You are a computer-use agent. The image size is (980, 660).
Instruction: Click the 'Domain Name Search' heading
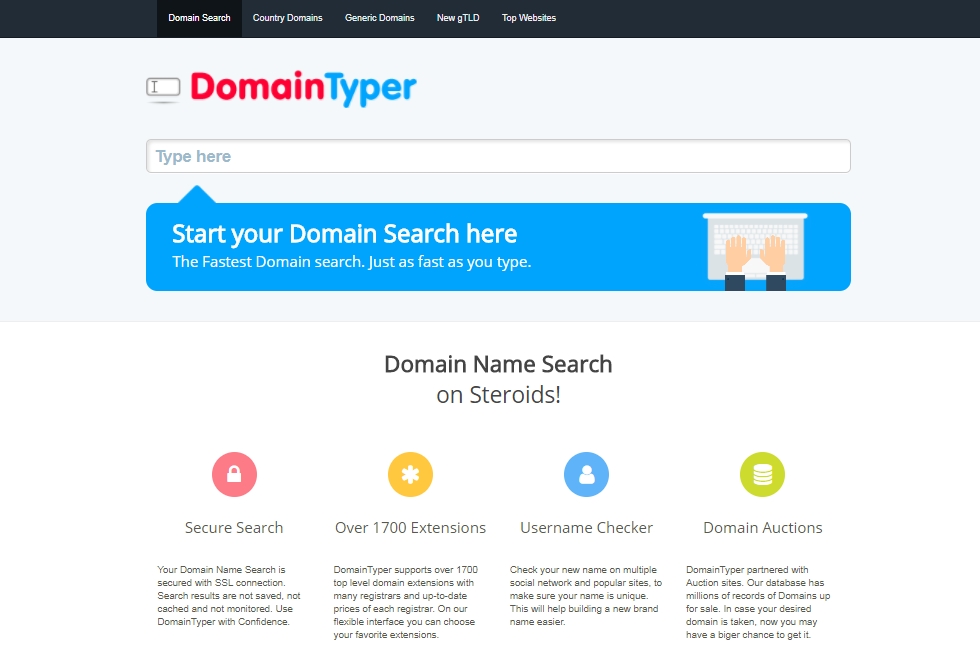tap(498, 364)
